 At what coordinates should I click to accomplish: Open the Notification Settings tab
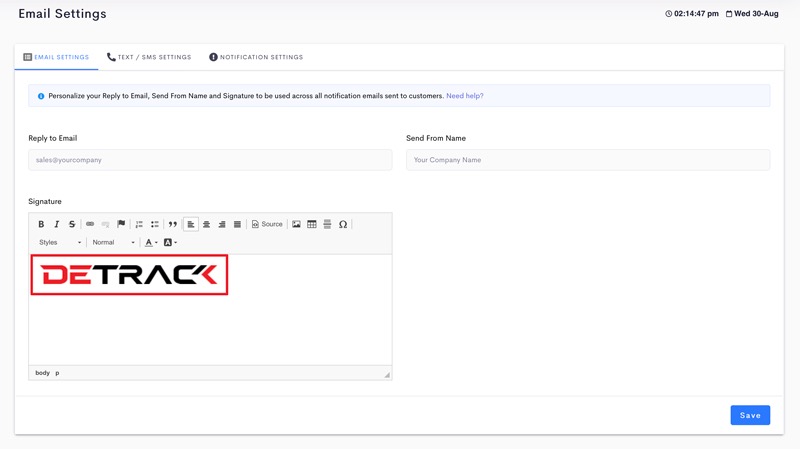(x=256, y=57)
